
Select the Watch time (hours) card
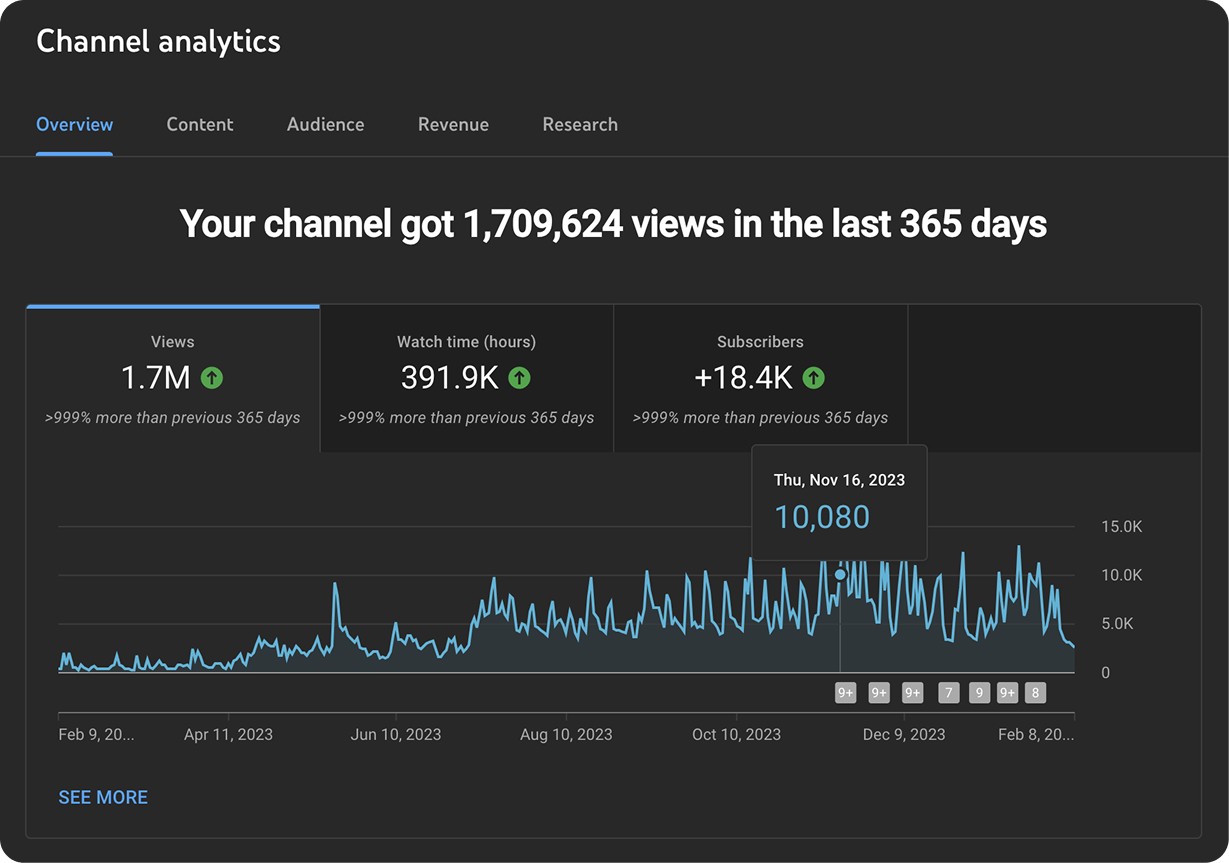[x=467, y=379]
